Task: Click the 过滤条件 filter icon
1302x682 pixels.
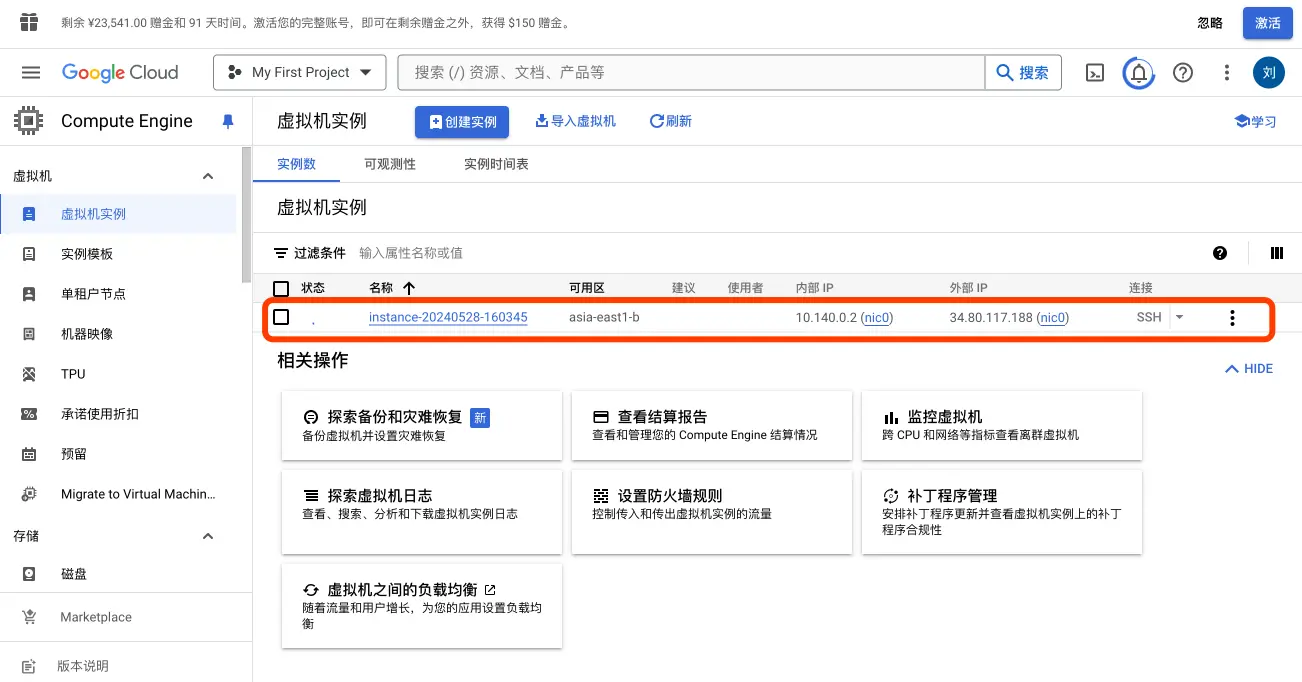Action: 281,253
